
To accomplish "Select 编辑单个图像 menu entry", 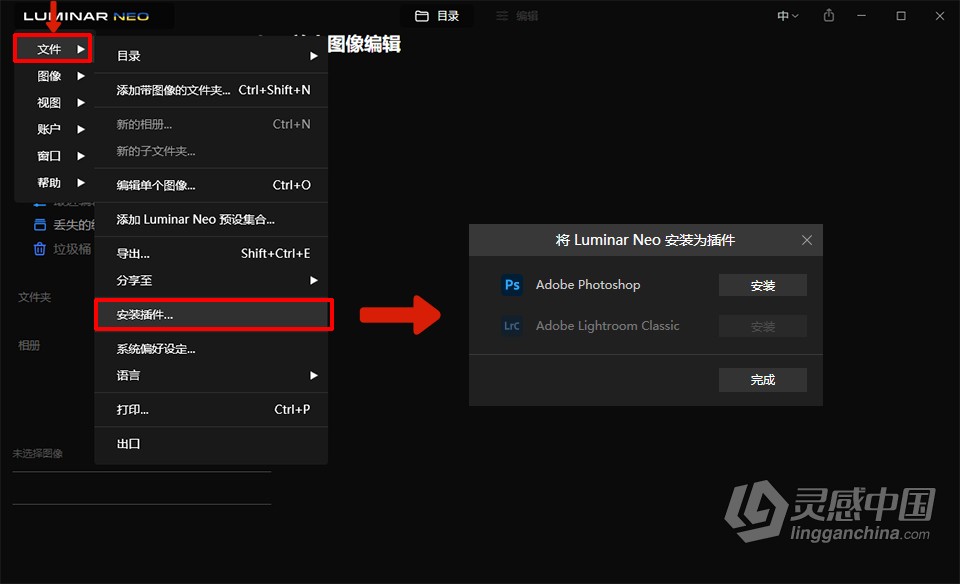I will tap(211, 185).
